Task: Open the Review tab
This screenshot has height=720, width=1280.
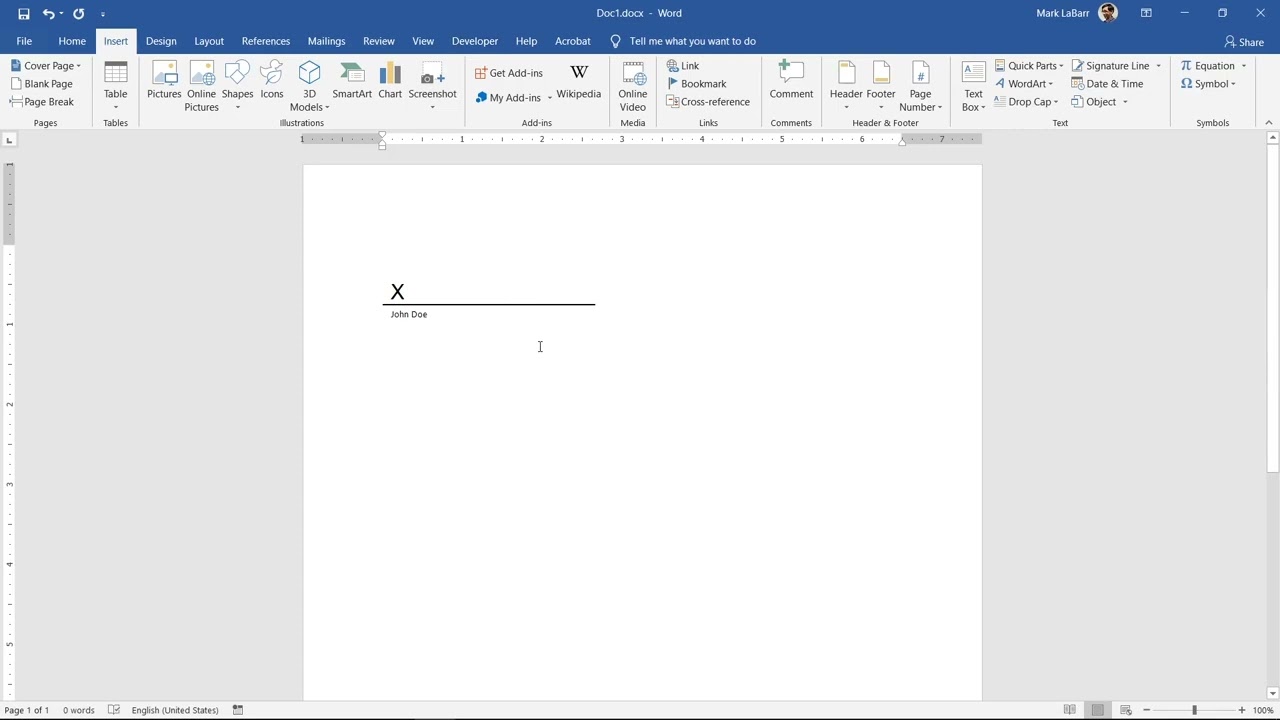Action: point(379,41)
